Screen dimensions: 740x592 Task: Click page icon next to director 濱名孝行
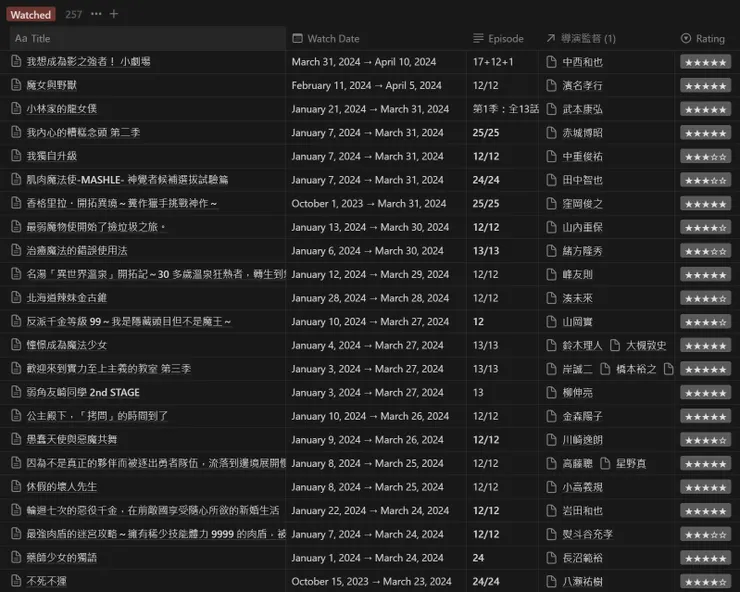pyautogui.click(x=551, y=85)
